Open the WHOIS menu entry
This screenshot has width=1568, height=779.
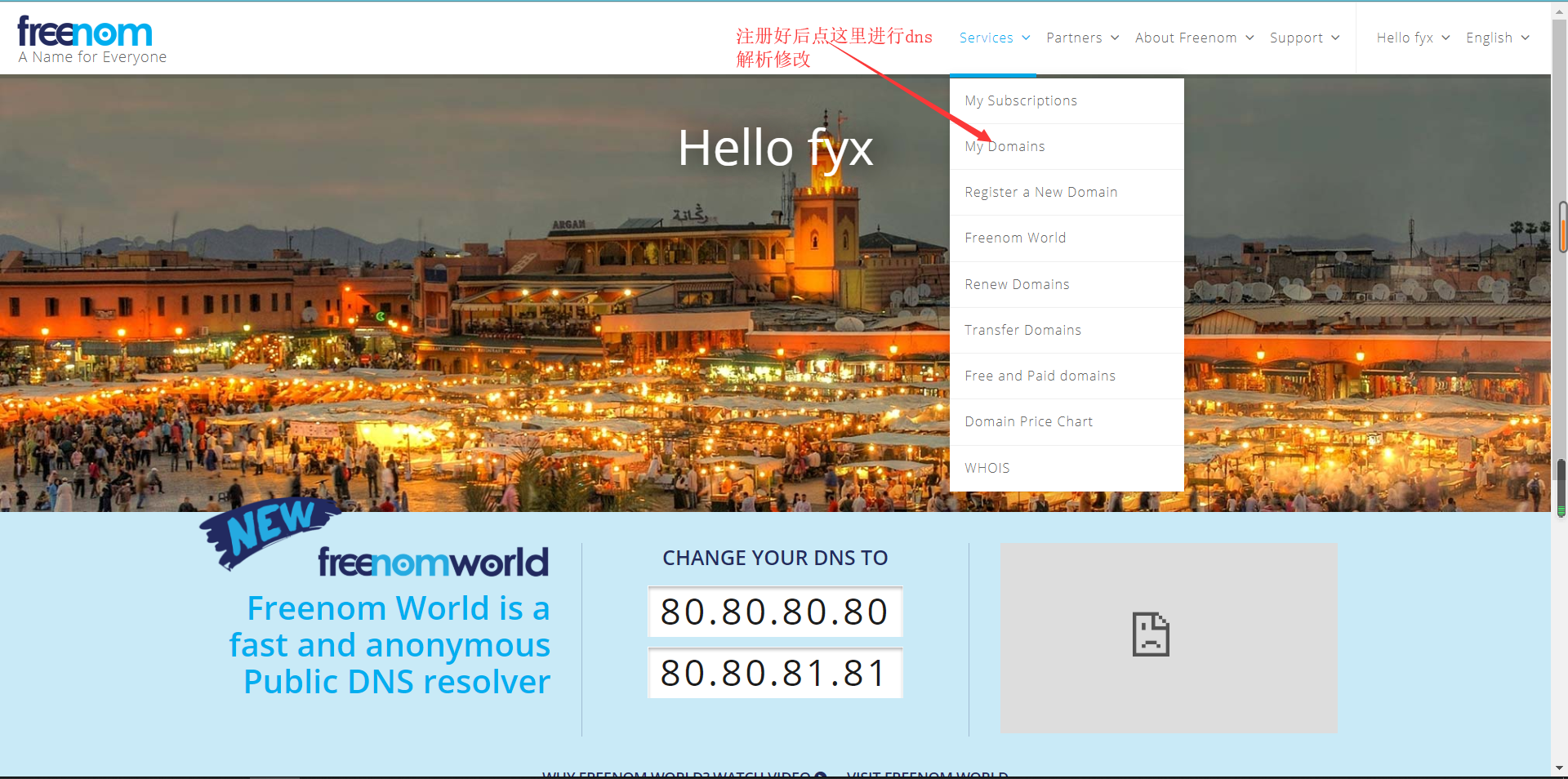tap(987, 468)
